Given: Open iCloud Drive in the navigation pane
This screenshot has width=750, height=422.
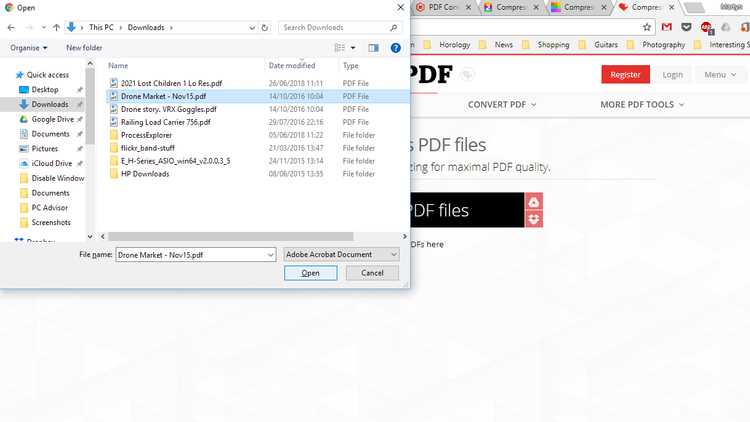Looking at the screenshot, I should point(52,163).
